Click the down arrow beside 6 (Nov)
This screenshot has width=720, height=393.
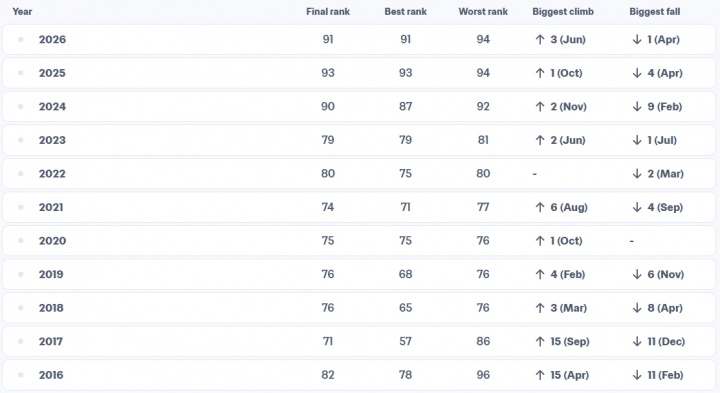click(637, 274)
